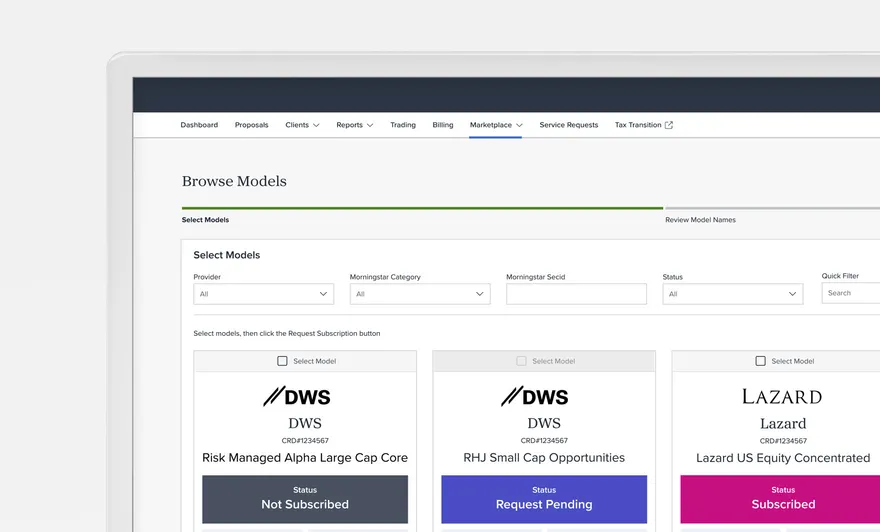Click the external-link icon beside Tax Transition
The width and height of the screenshot is (880, 532).
click(668, 125)
